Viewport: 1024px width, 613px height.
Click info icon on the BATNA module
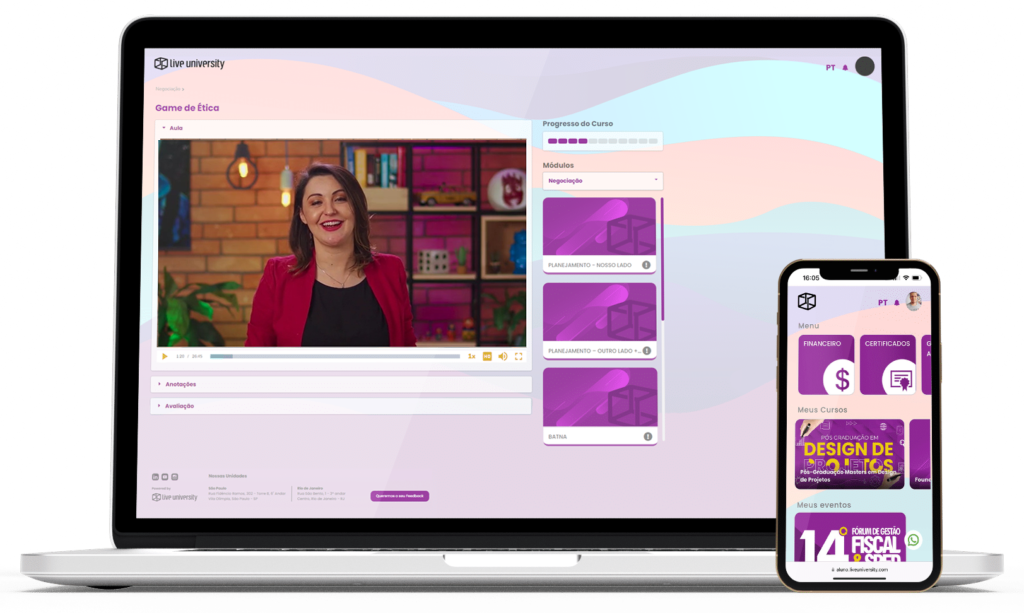coord(647,436)
